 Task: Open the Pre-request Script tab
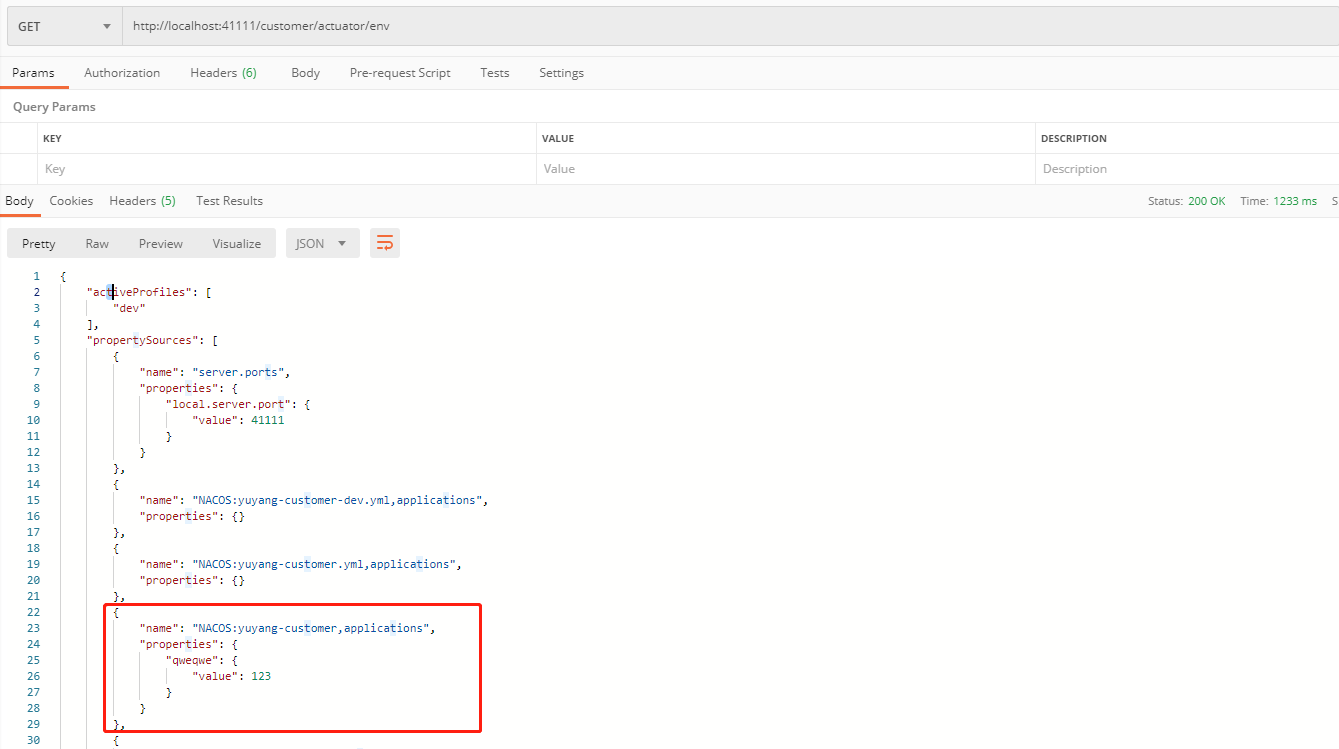(x=399, y=72)
